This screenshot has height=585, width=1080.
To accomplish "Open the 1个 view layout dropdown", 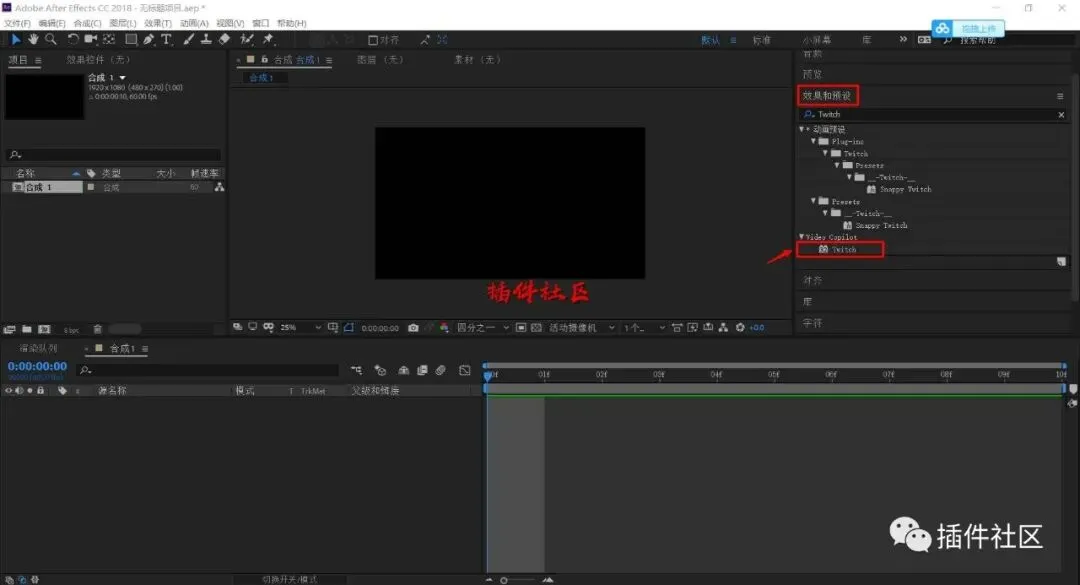I will click(x=644, y=328).
